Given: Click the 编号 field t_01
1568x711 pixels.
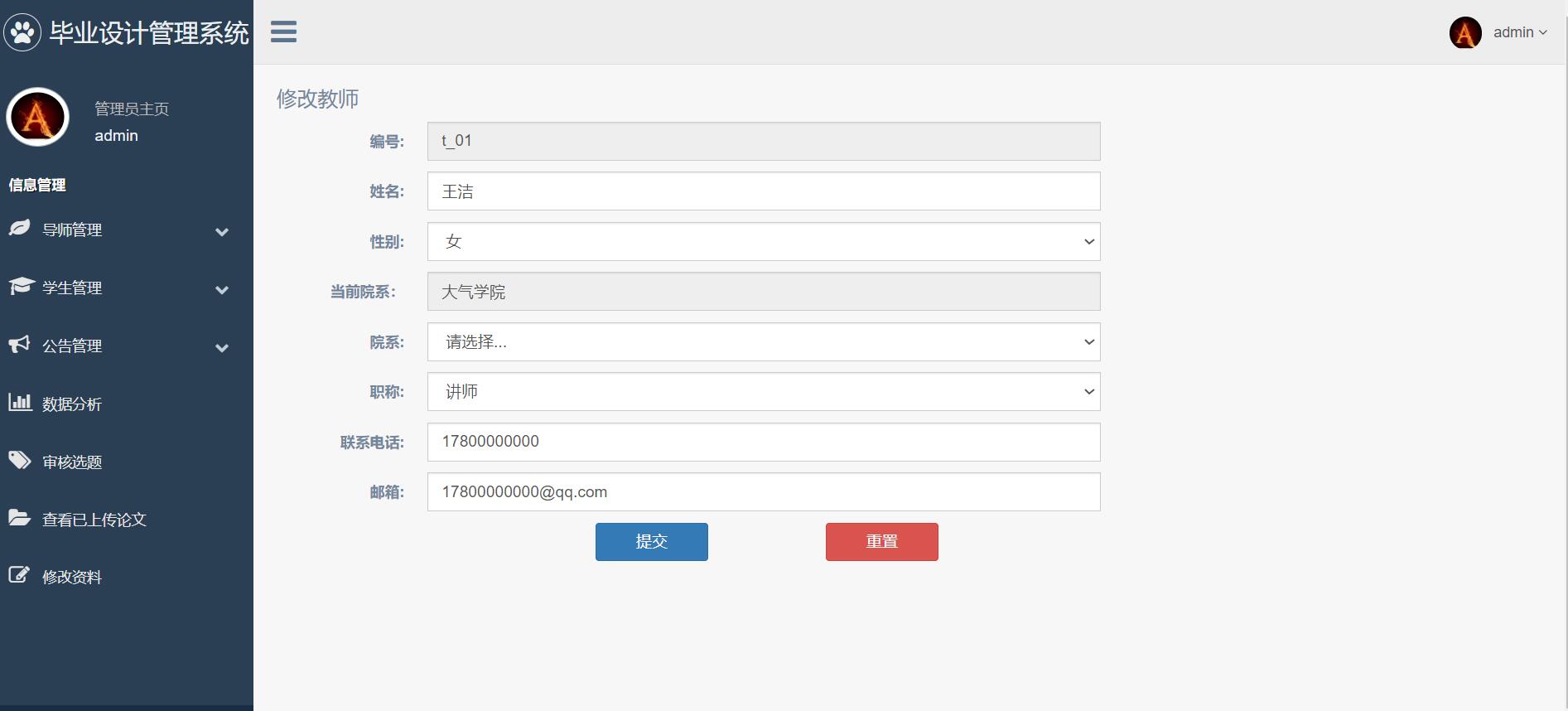Looking at the screenshot, I should 764,142.
